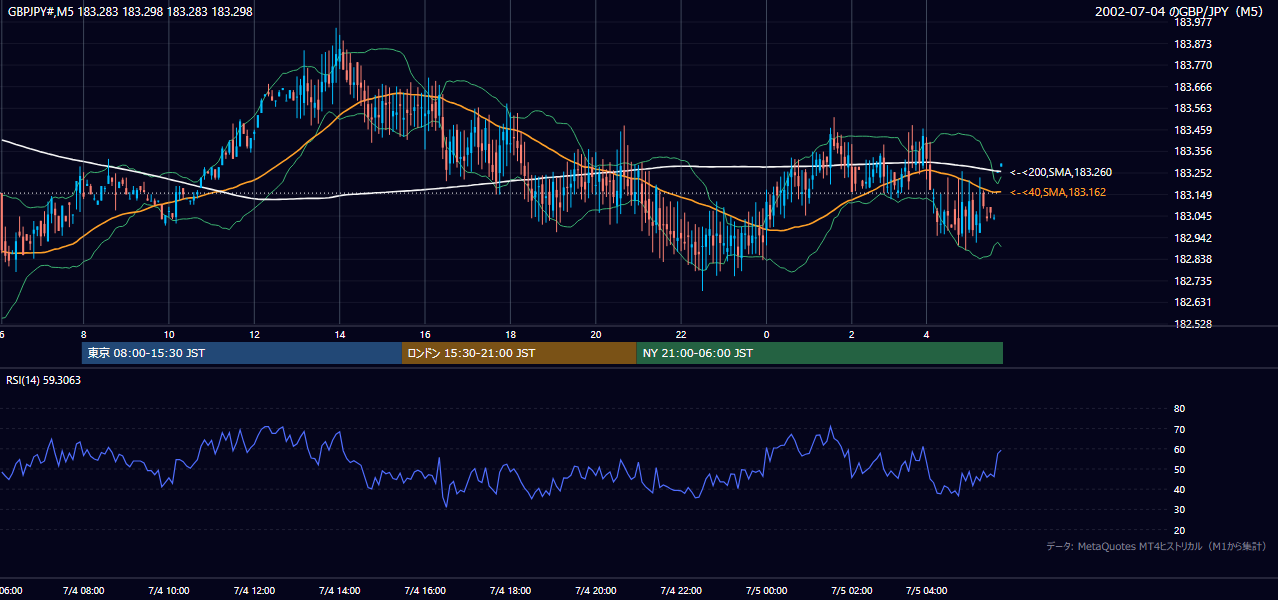Click the 7/5 00:00 time label
This screenshot has width=1278, height=600.
pos(767,591)
